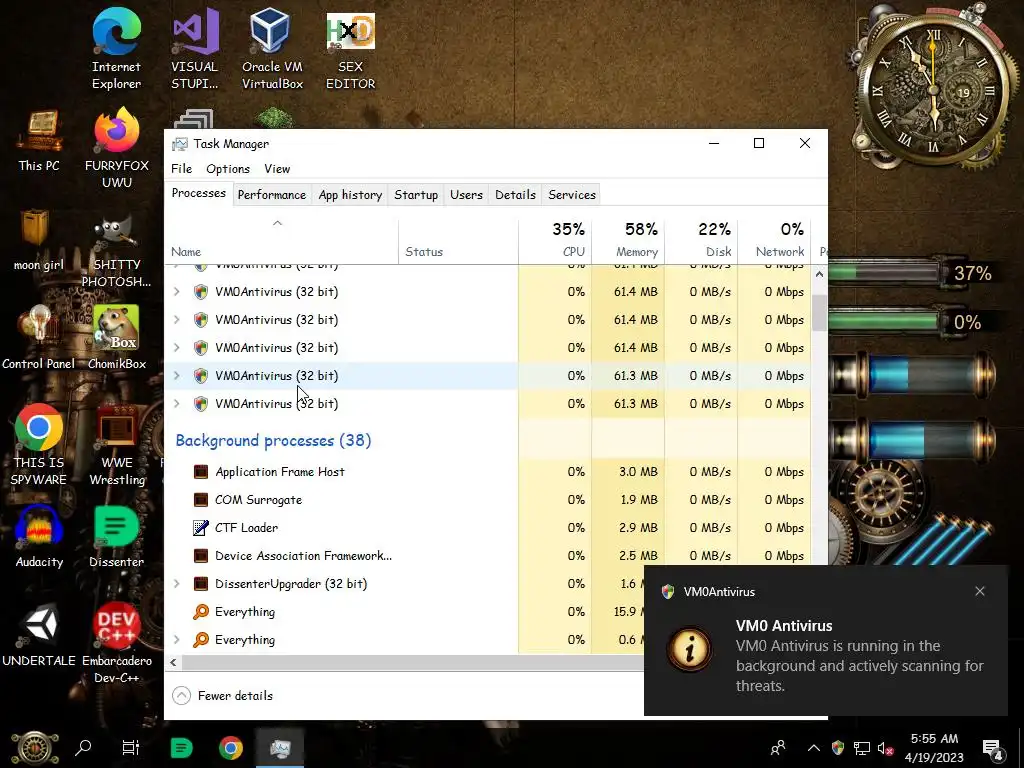Collapse to Fewer details
Viewport: 1024px width, 768px height.
tap(223, 696)
